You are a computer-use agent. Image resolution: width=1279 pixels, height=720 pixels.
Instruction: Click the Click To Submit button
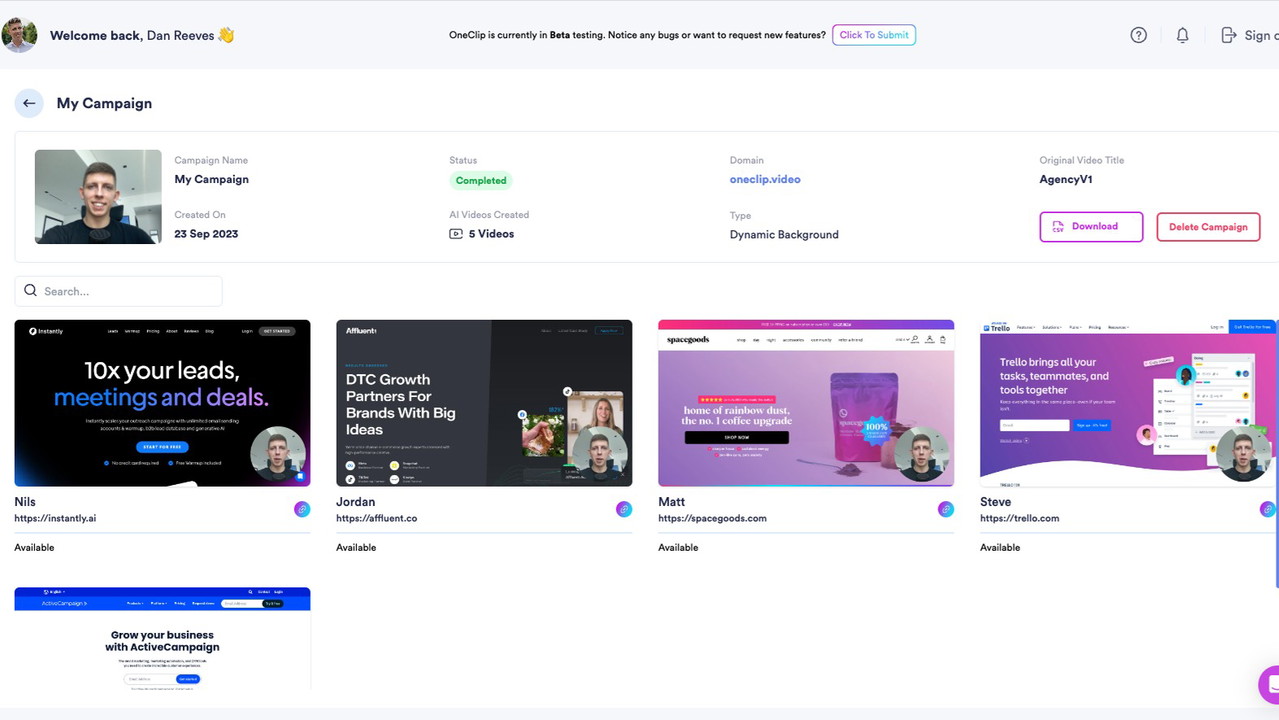coord(874,35)
